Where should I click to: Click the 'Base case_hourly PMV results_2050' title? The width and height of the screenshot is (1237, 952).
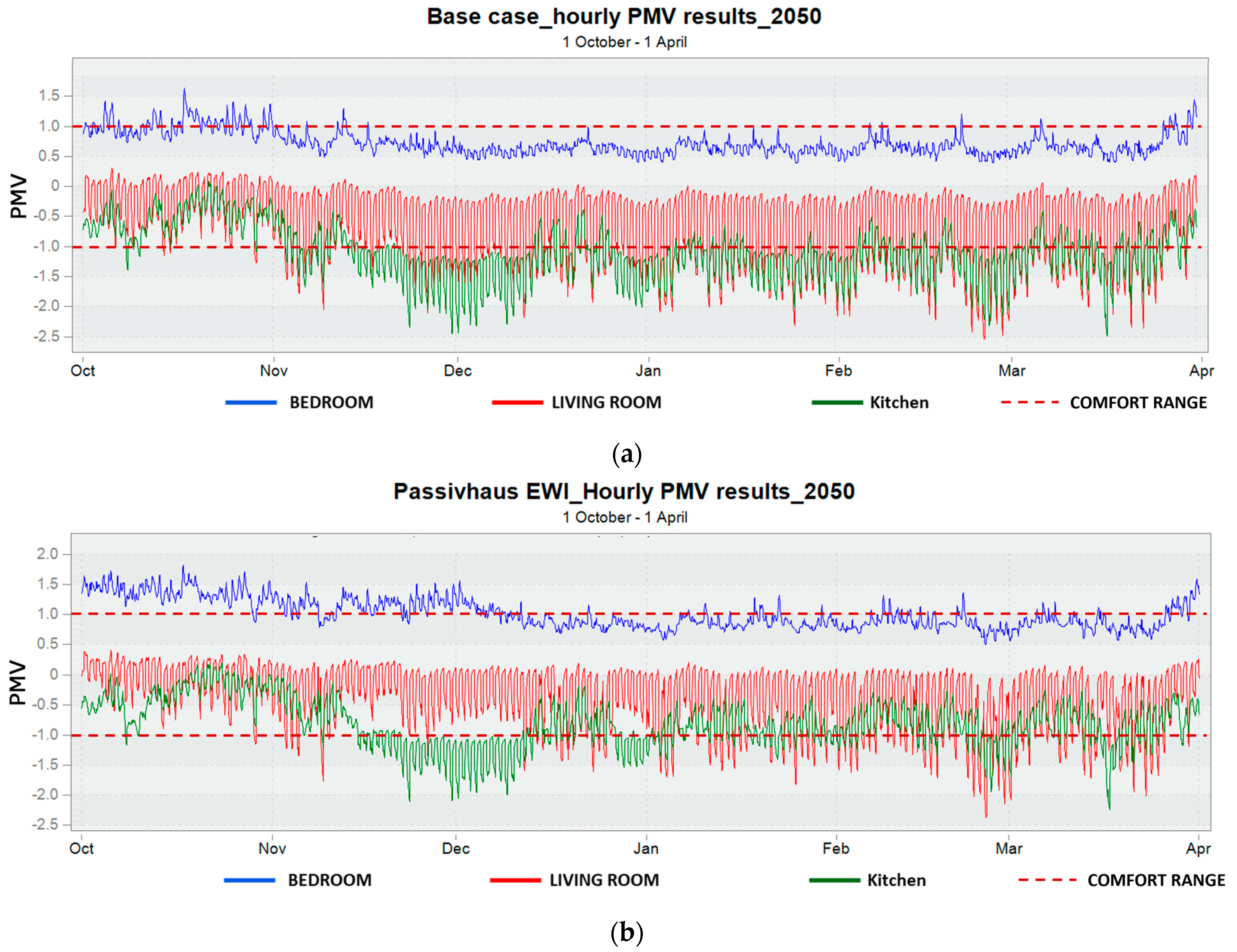point(624,17)
